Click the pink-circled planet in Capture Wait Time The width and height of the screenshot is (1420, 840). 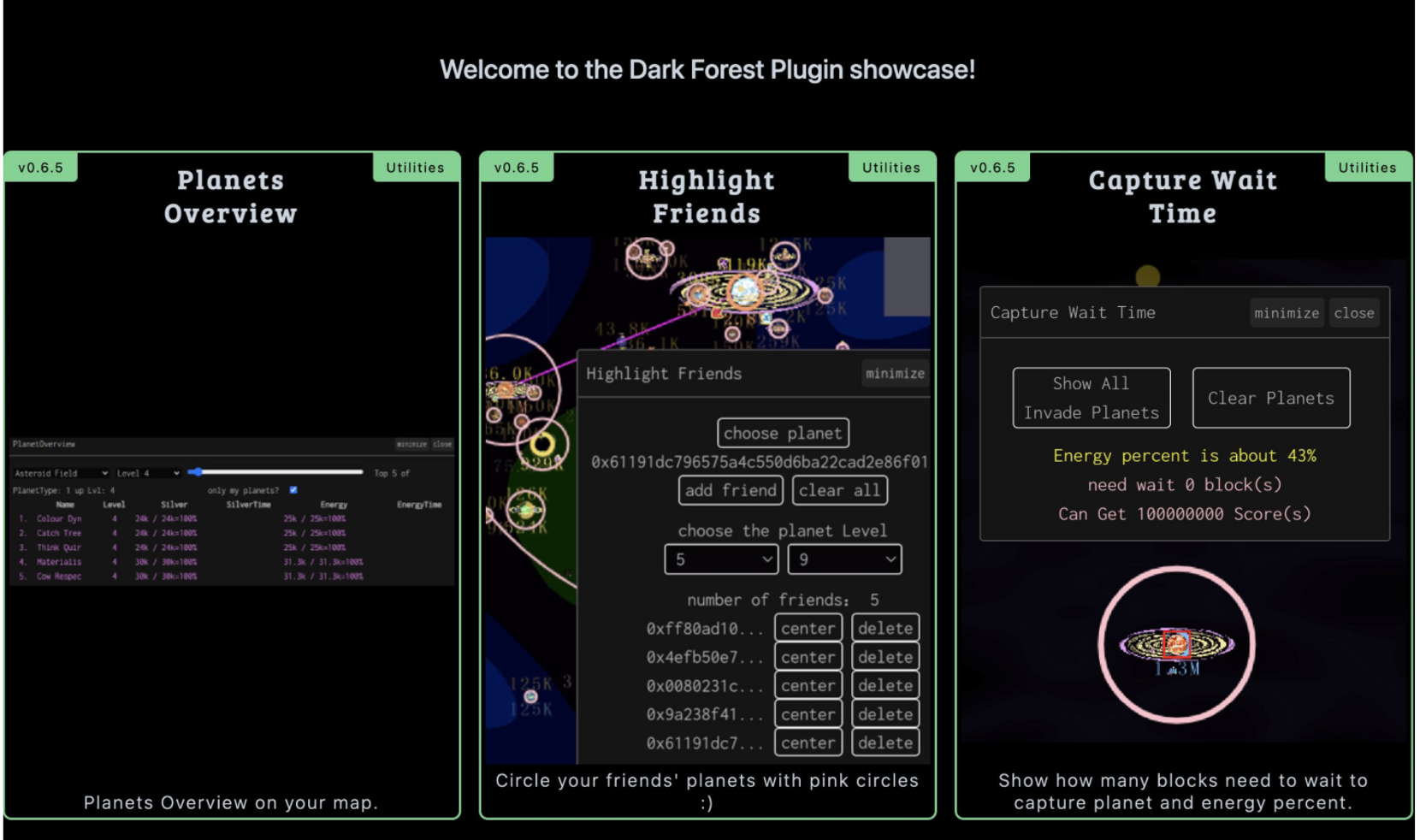tap(1177, 644)
